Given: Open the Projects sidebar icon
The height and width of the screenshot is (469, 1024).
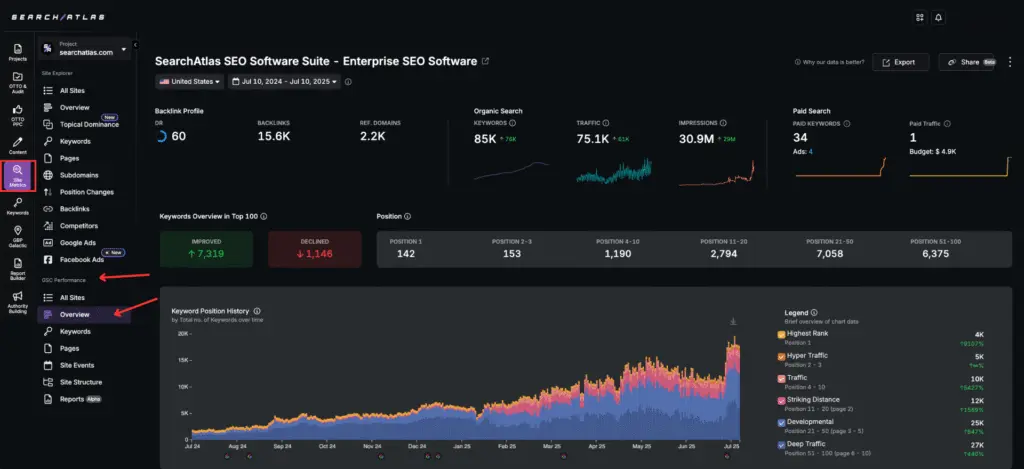Looking at the screenshot, I should point(18,52).
